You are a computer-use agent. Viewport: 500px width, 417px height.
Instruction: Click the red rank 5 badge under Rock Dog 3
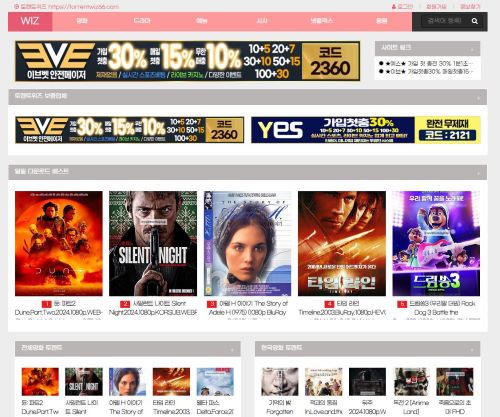402,304
